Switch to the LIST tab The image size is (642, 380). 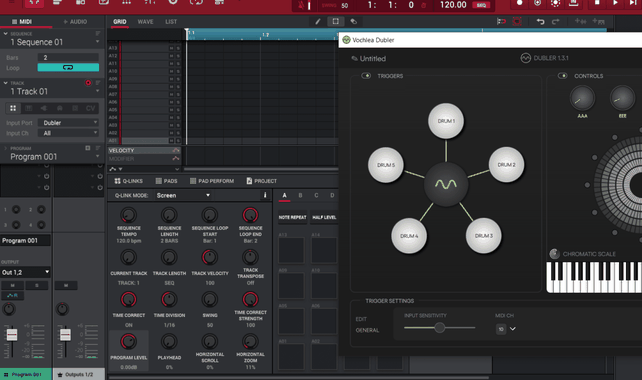click(x=171, y=22)
